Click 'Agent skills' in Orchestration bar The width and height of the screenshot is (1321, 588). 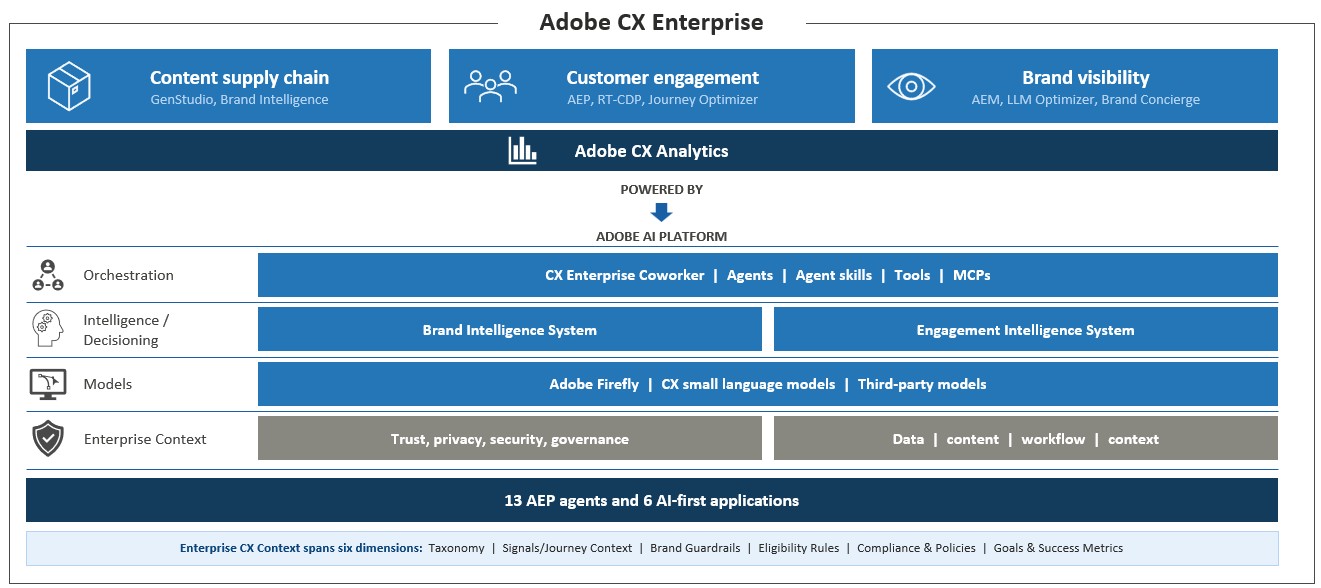click(x=834, y=275)
